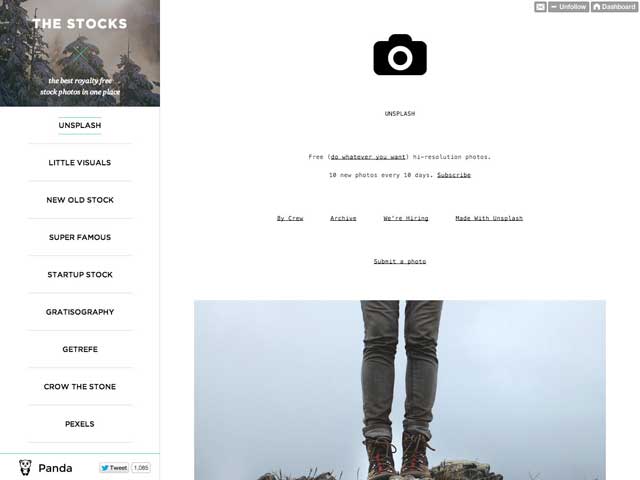
Task: Open the Dashboard button
Action: (614, 7)
